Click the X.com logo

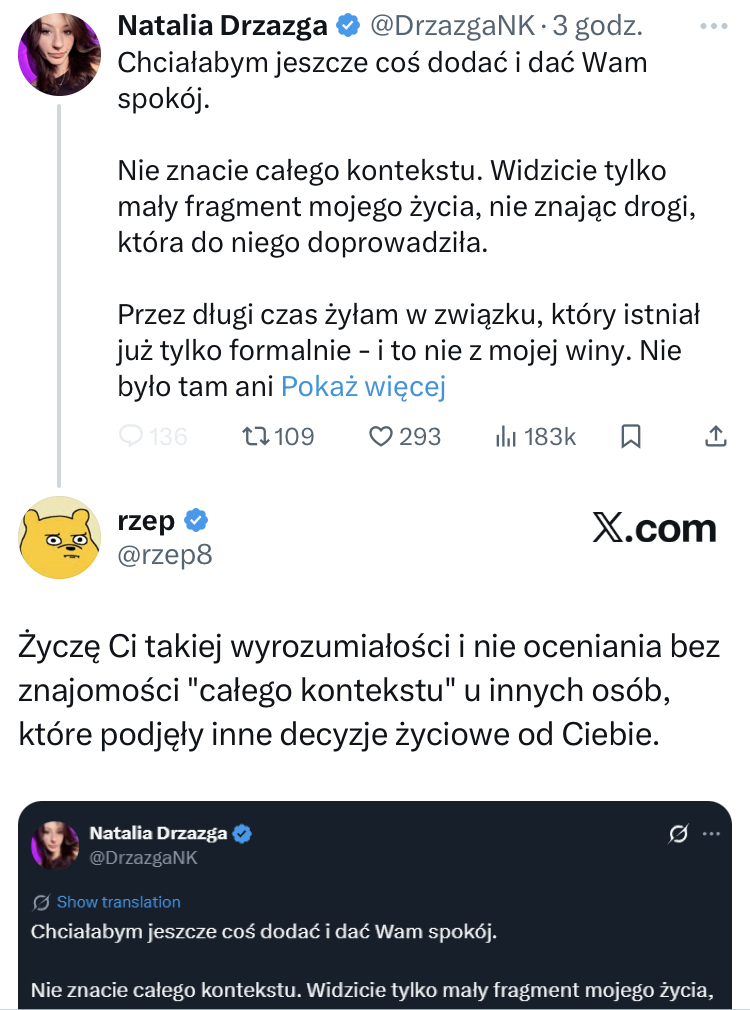click(x=654, y=528)
